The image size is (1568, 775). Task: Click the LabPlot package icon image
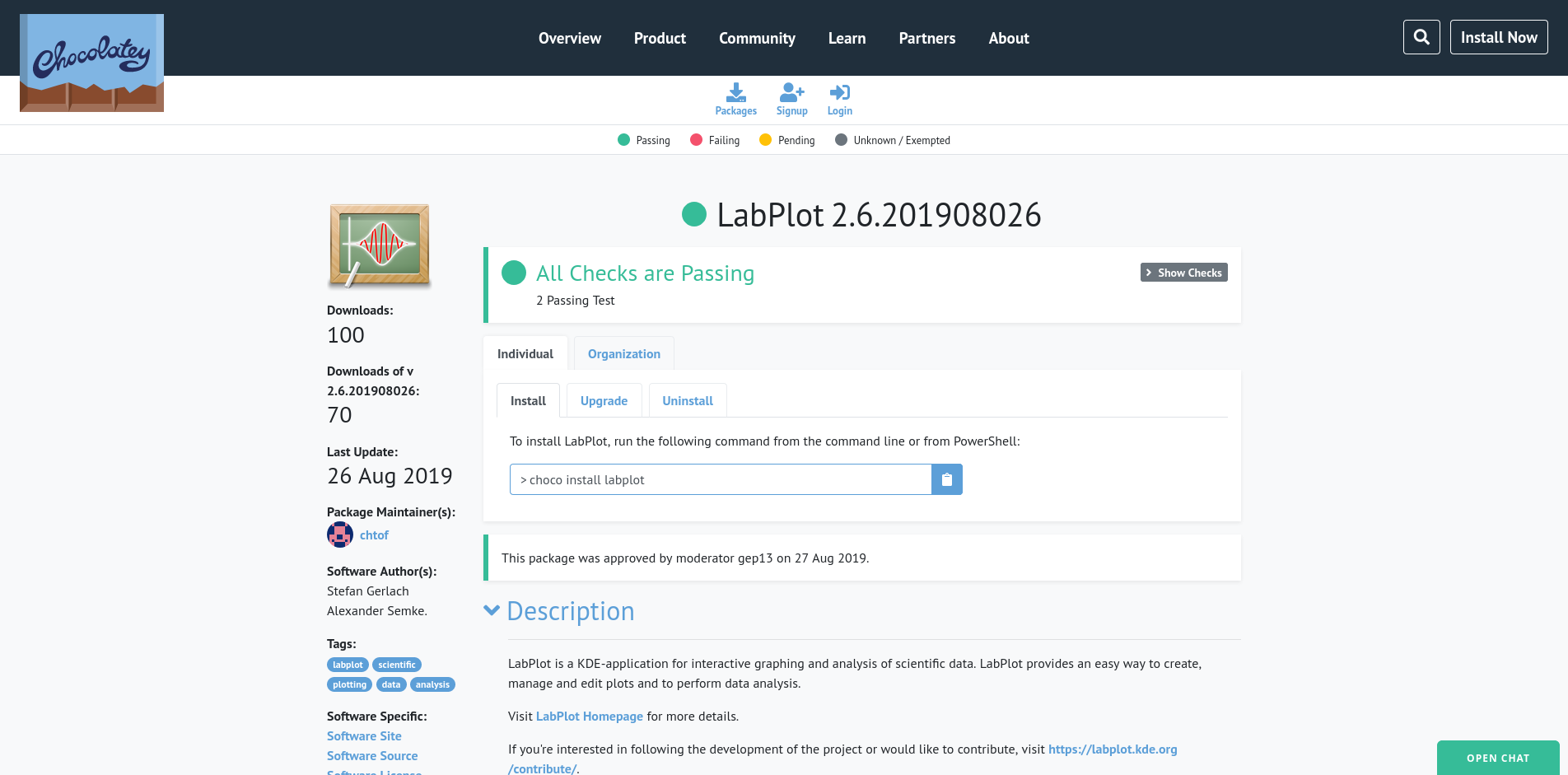(380, 245)
